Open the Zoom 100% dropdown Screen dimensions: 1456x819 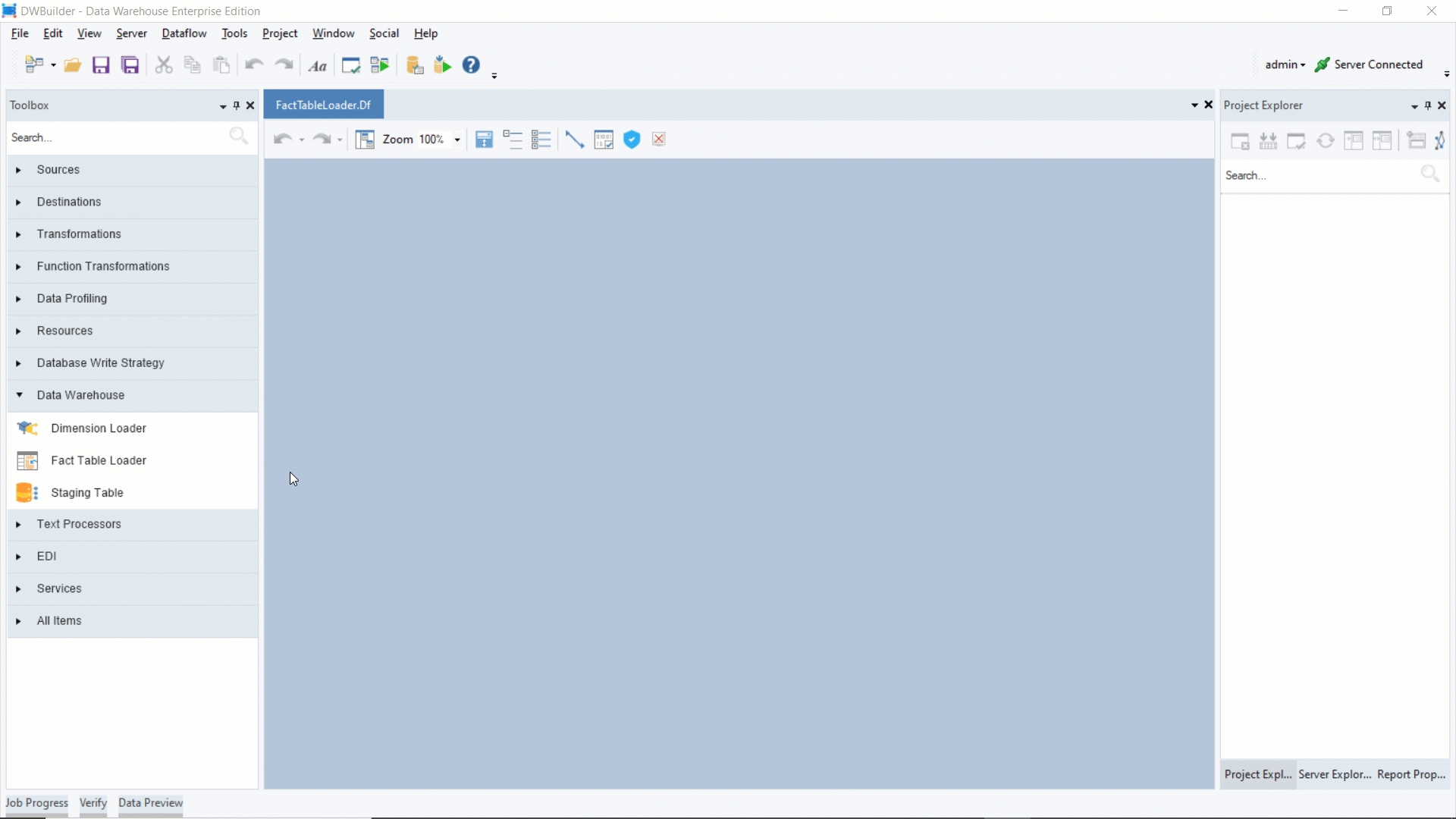[x=457, y=140]
